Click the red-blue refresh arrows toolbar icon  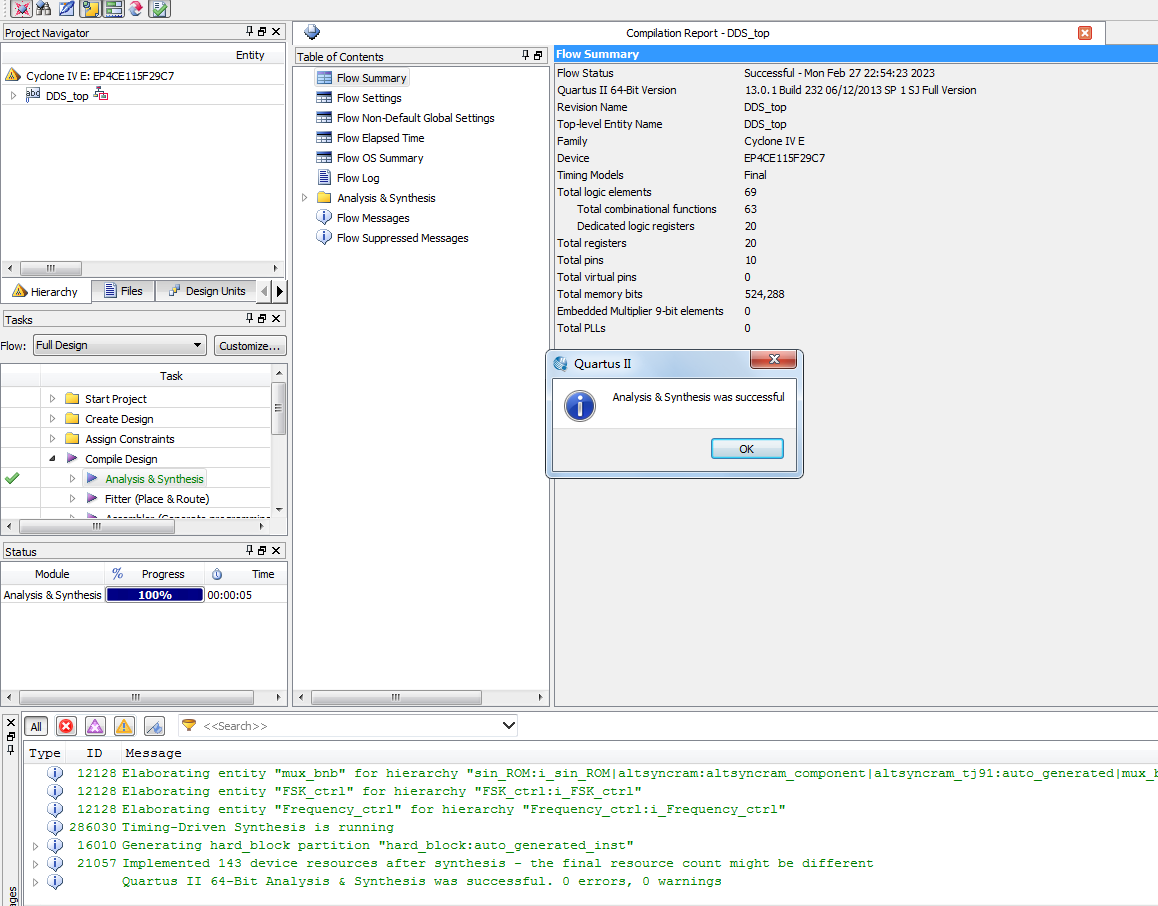[136, 9]
